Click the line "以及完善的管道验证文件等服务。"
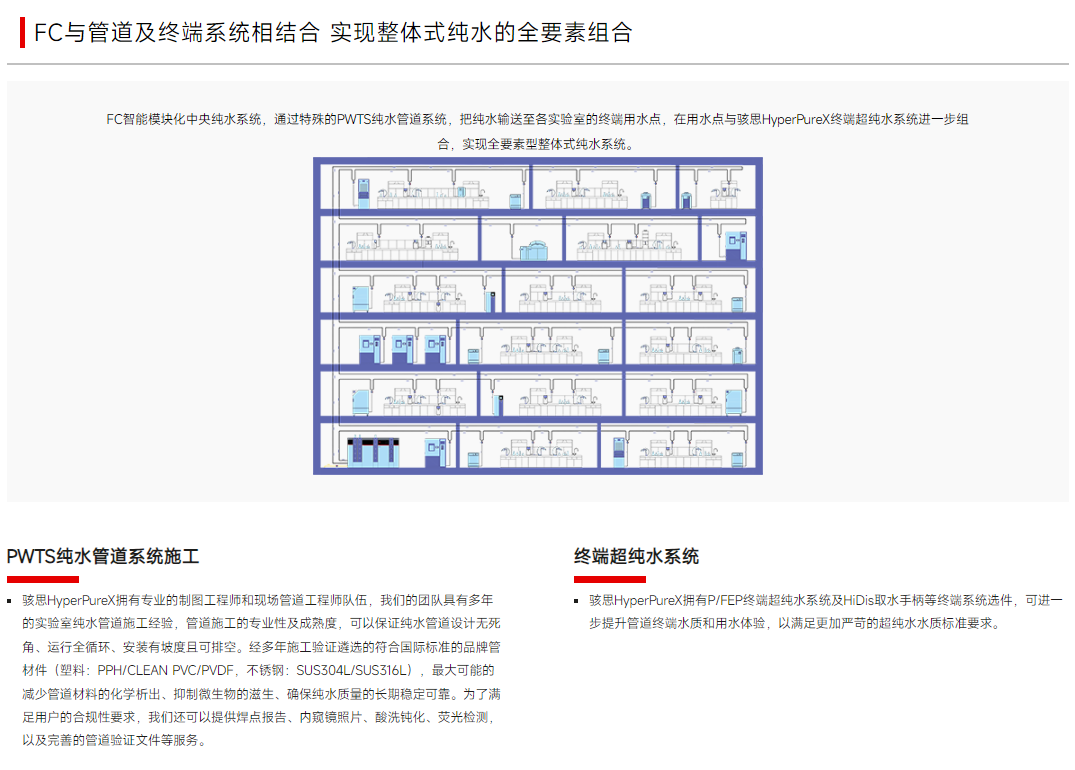1075x770 pixels. coord(116,740)
